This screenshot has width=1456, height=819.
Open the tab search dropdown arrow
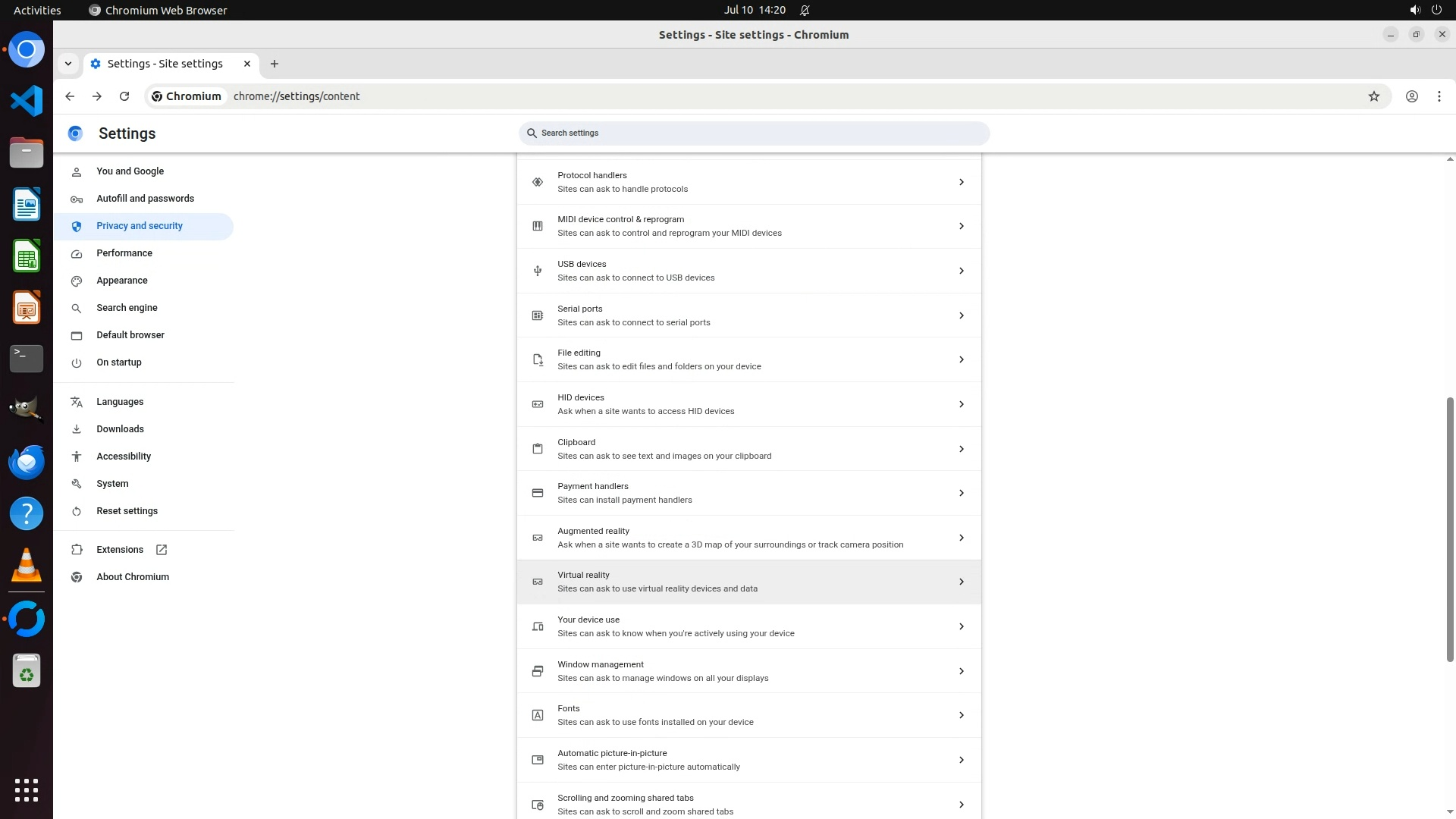68,64
